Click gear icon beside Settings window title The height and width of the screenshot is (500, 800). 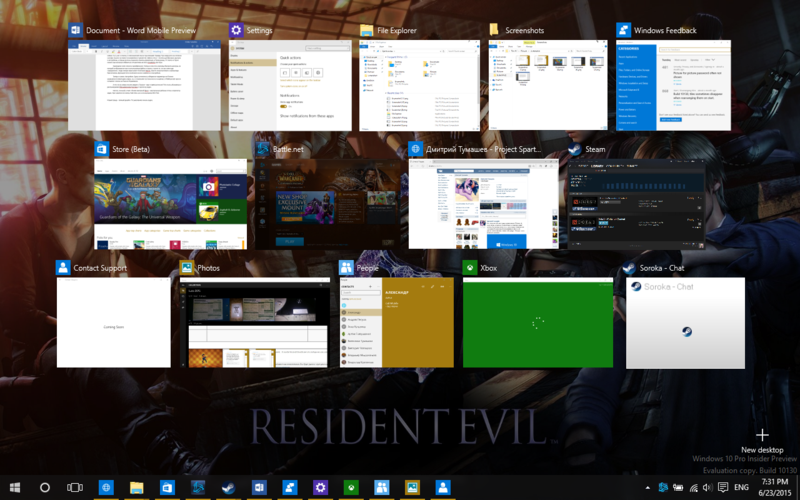(236, 30)
